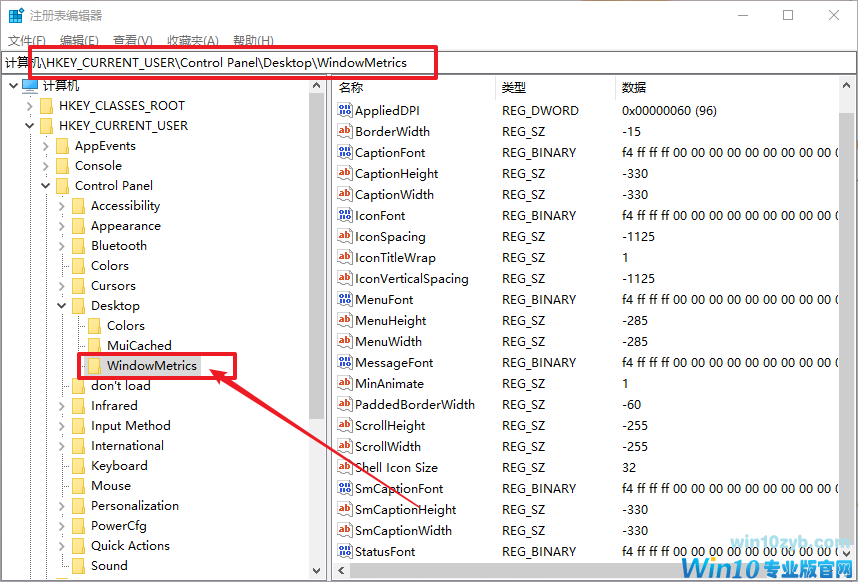858x582 pixels.
Task: Click the MenuFont binary value icon
Action: 345,299
